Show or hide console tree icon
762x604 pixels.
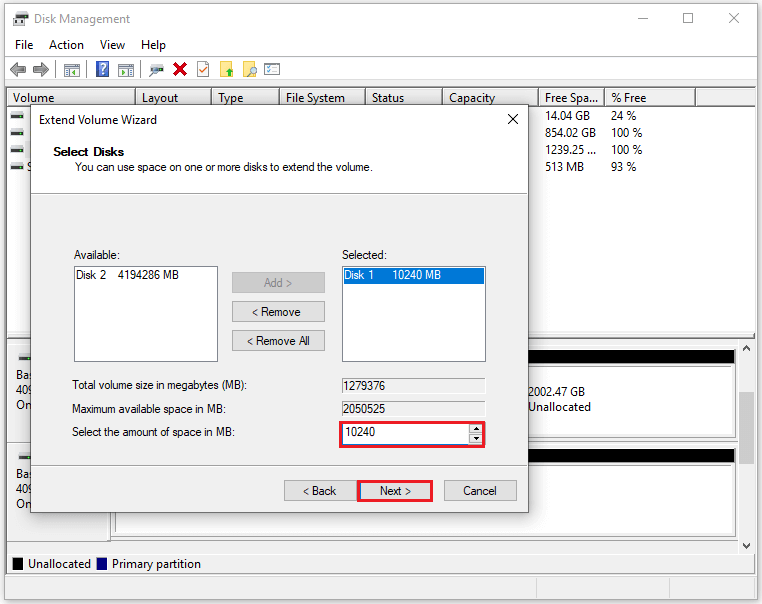[72, 70]
